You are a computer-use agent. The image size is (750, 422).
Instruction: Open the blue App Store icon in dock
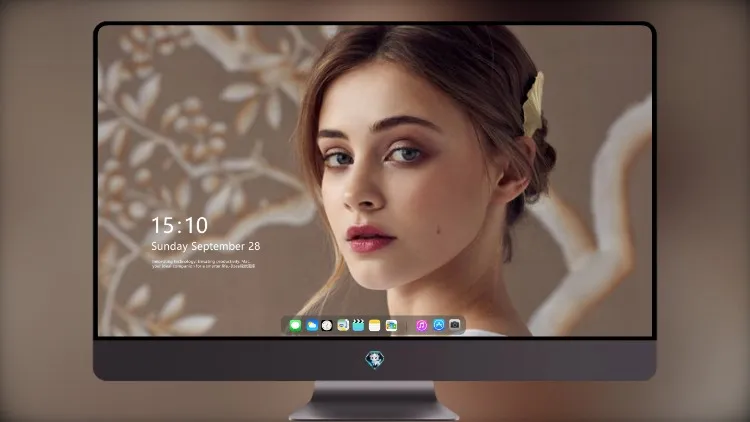pyautogui.click(x=439, y=325)
